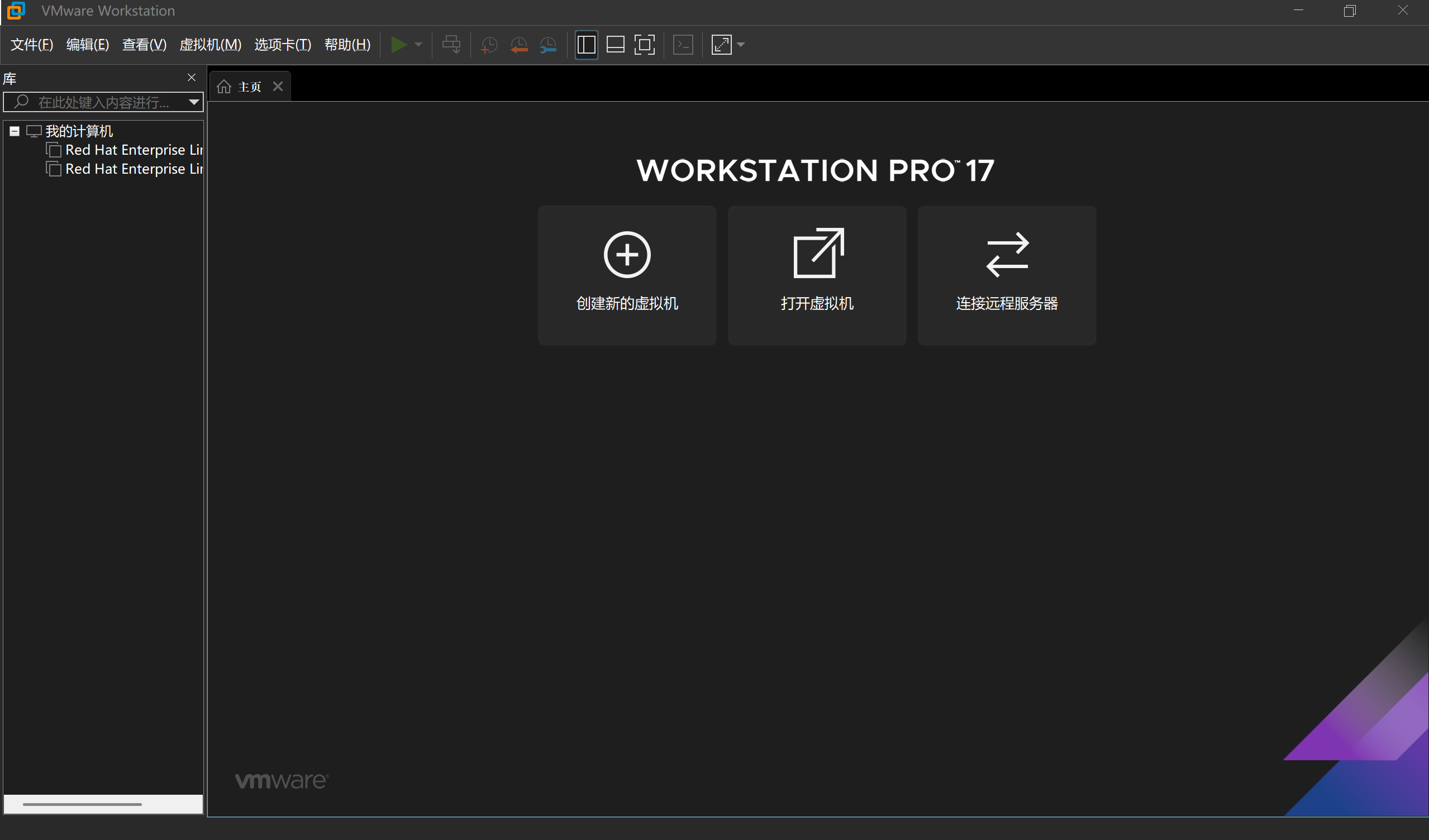Open the 查看(V) menu

coord(144,44)
